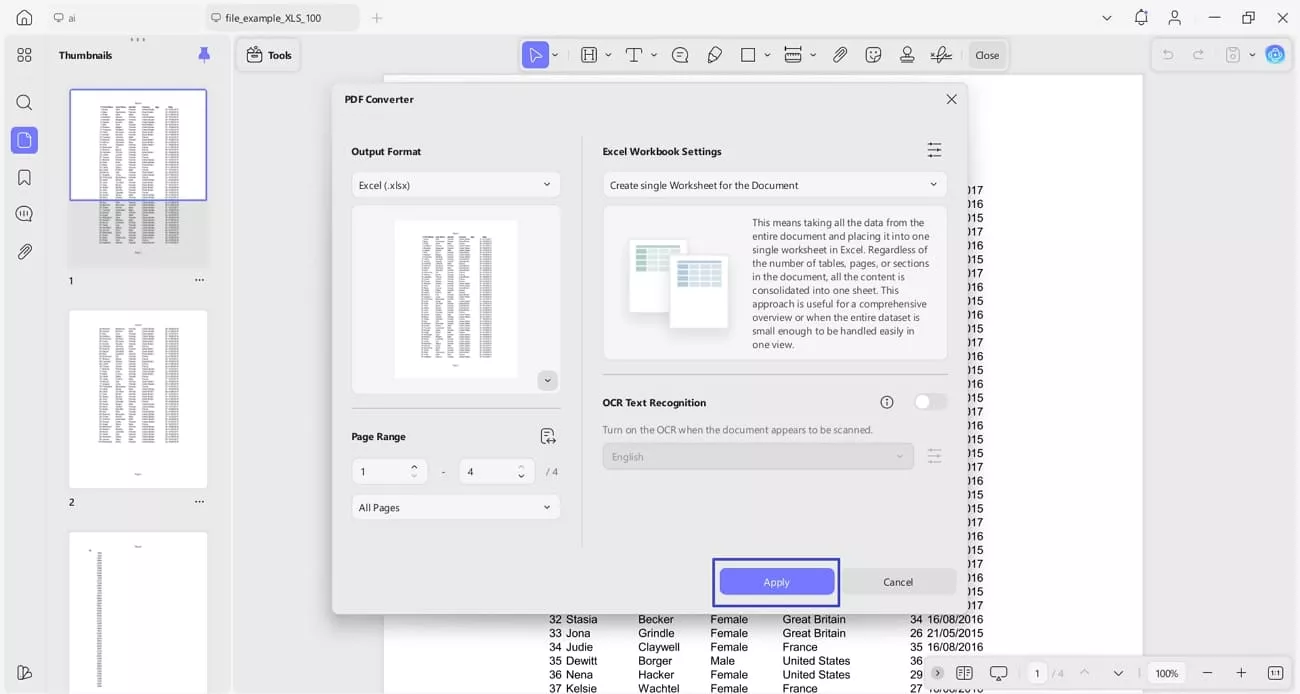
Task: Unpin the Thumbnails panel
Action: (204, 55)
